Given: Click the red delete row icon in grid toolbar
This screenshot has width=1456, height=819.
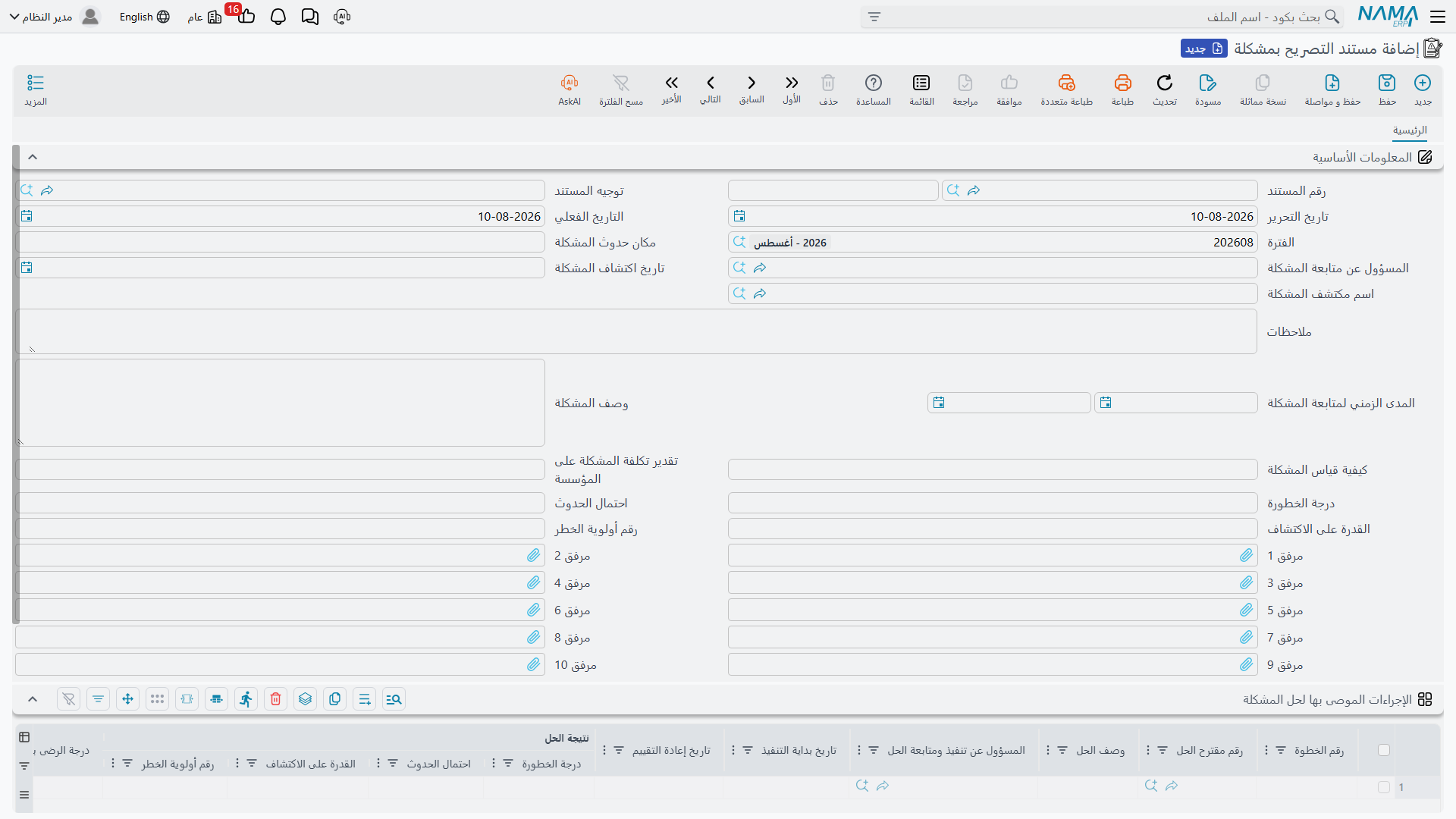Looking at the screenshot, I should (x=275, y=699).
